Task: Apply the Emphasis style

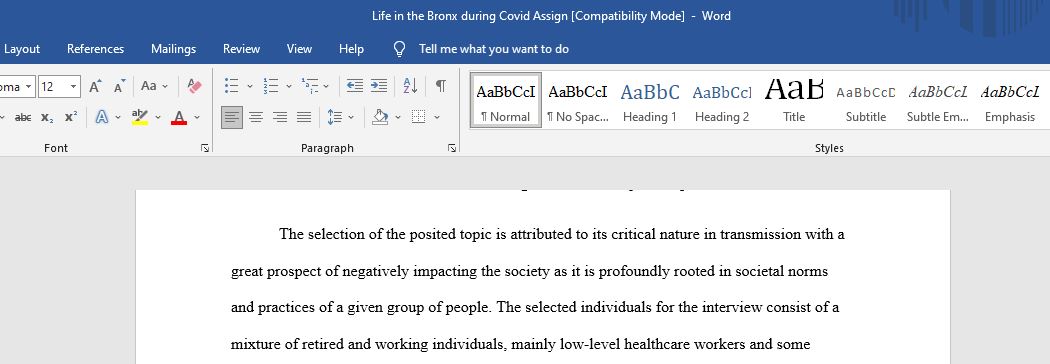Action: [x=1010, y=100]
